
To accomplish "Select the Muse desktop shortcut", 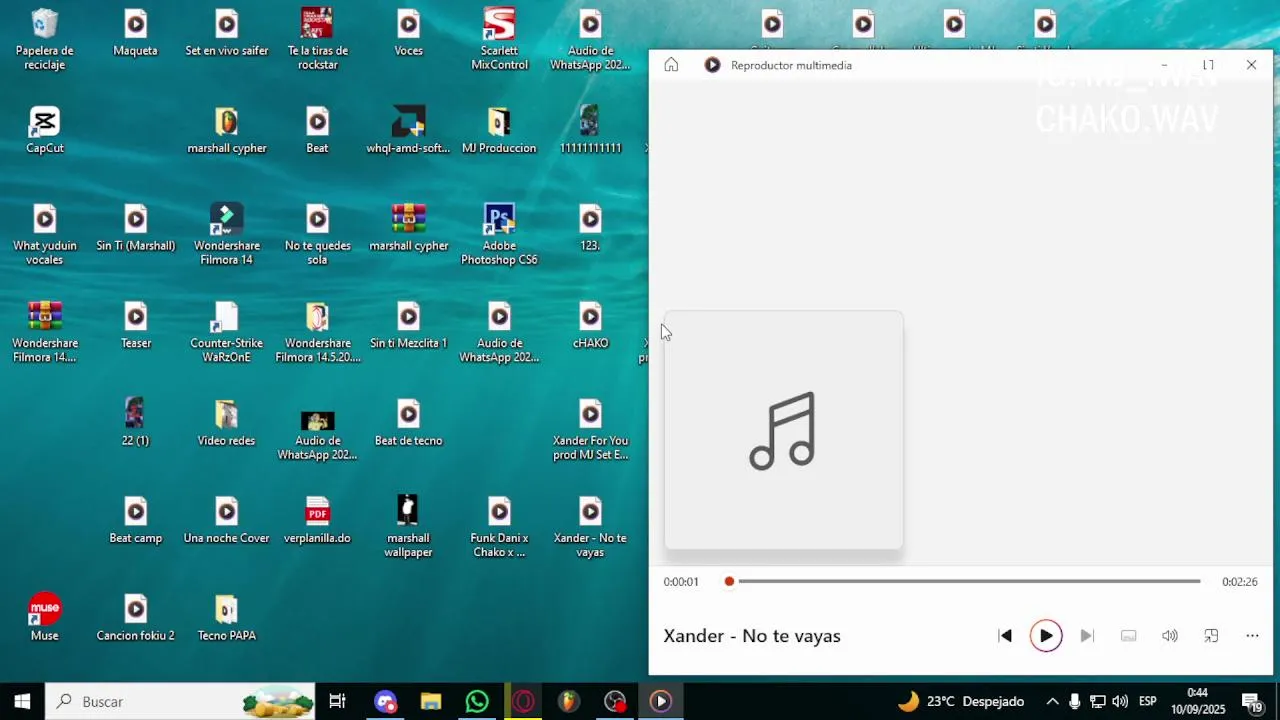I will (45, 618).
